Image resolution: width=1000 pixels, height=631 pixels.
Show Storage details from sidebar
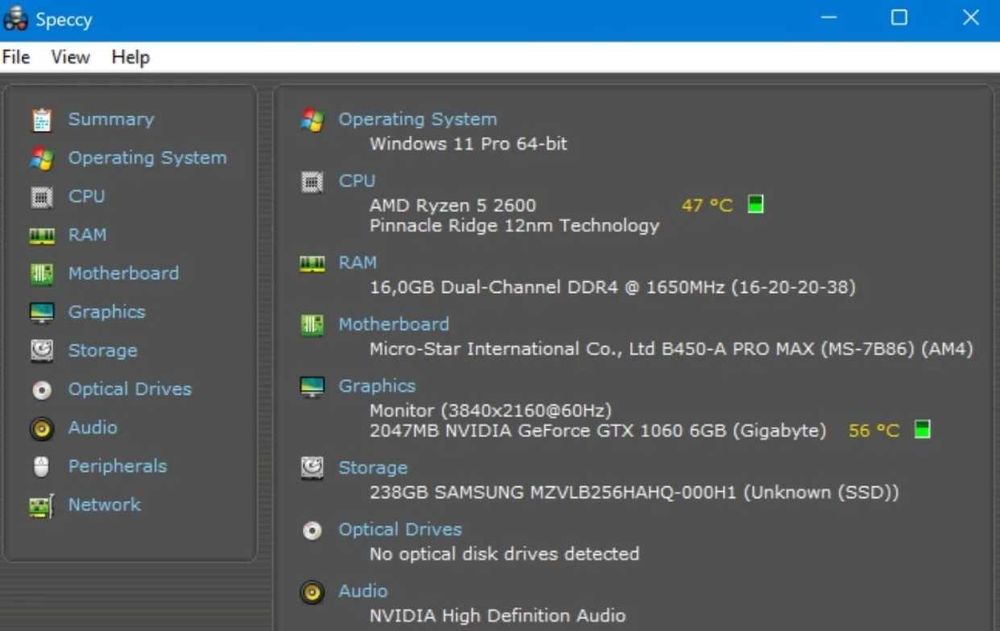(103, 350)
